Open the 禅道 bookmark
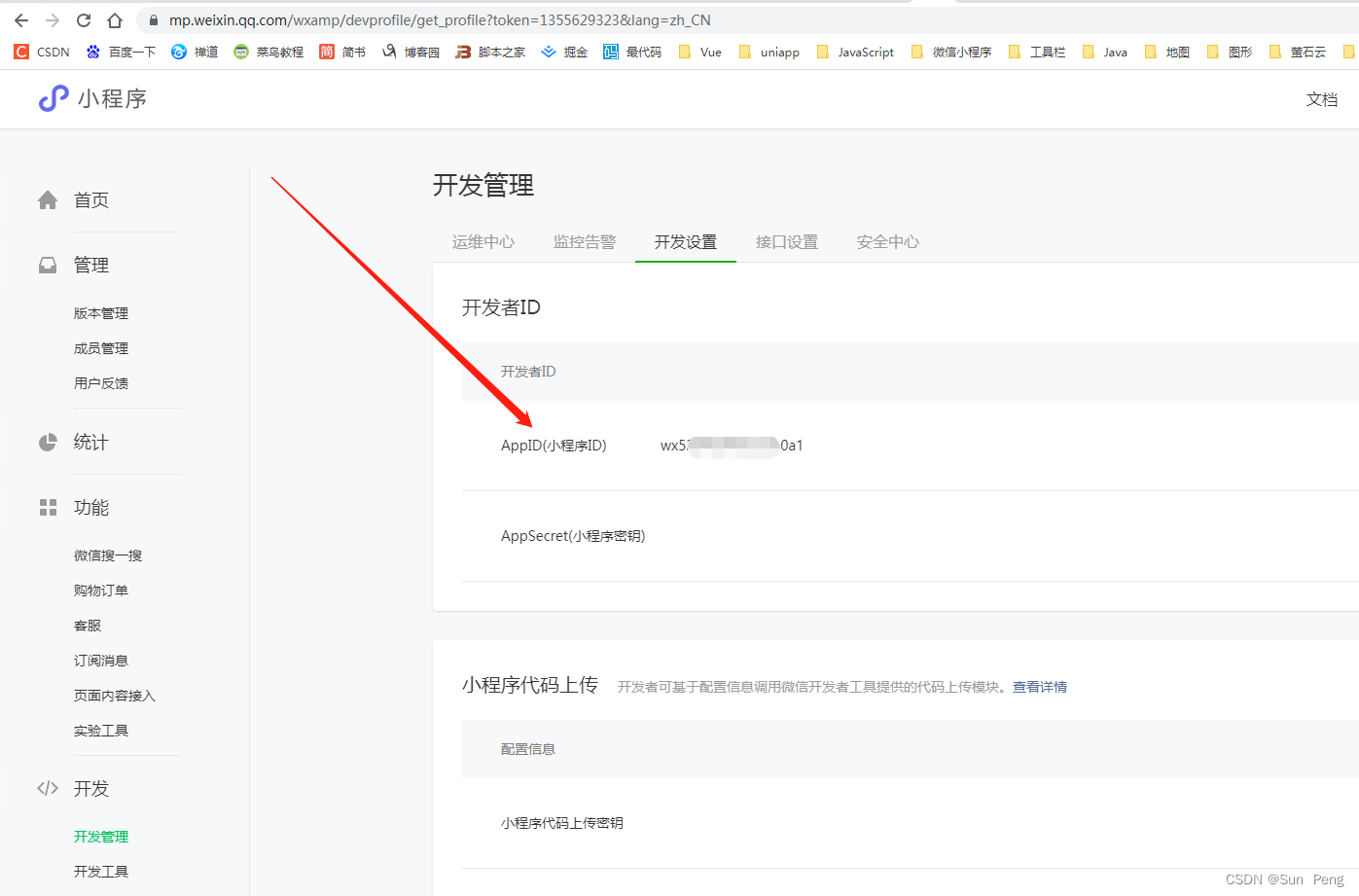The height and width of the screenshot is (896, 1359). (195, 53)
